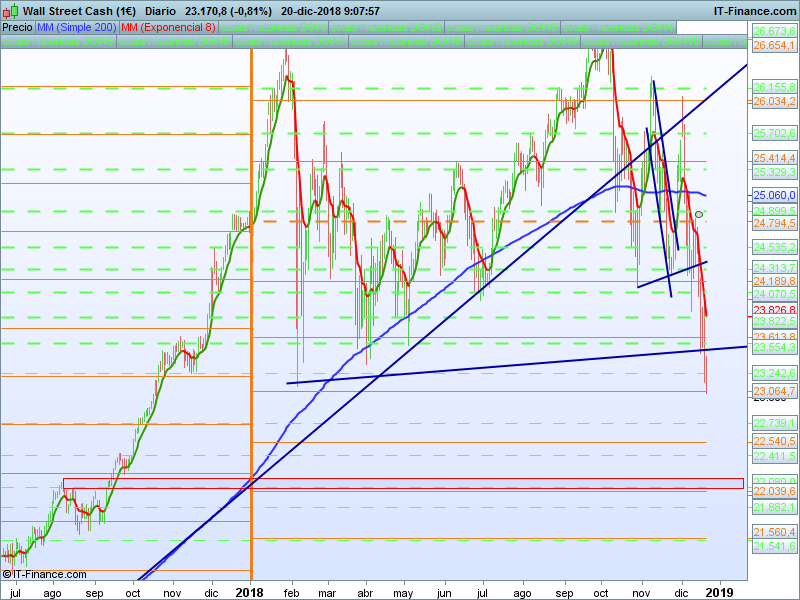
Task: Select the cotas historicas DOW9 indicator label
Action: 521,41
